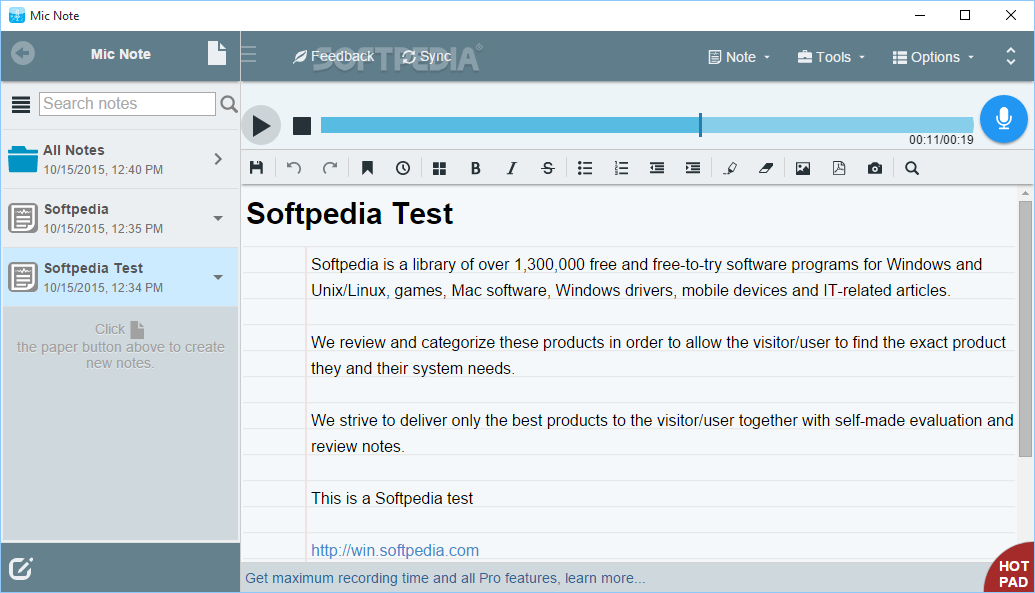Click the 'This is a Softpedia test' line

(x=392, y=499)
